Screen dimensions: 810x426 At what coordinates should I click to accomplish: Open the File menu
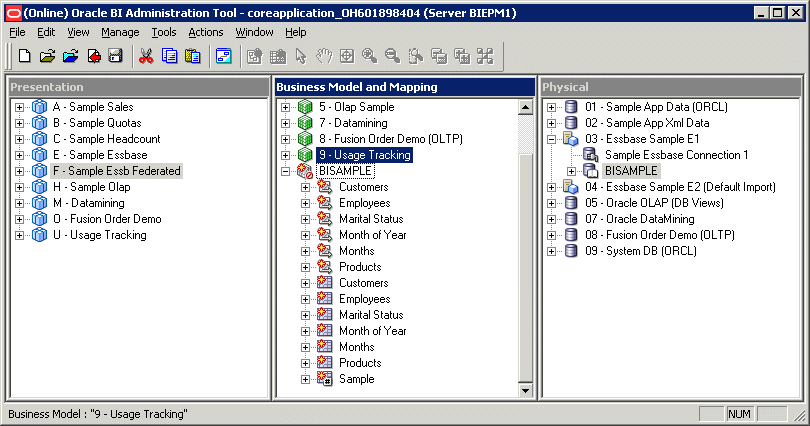pos(17,32)
